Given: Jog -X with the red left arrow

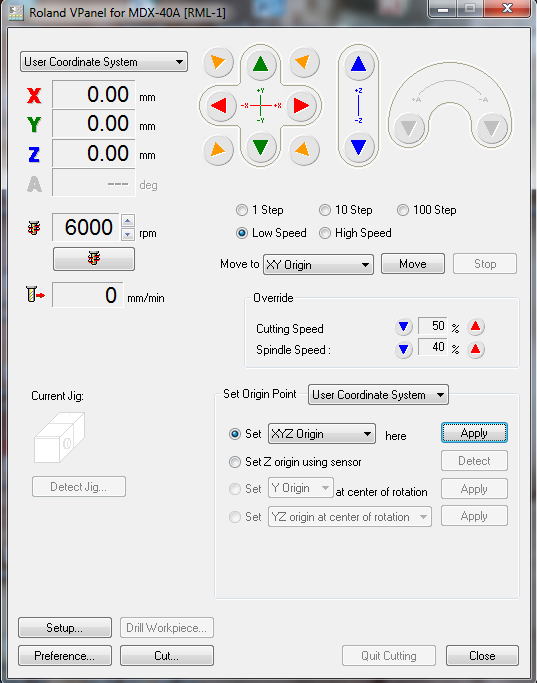Looking at the screenshot, I should pos(219,105).
